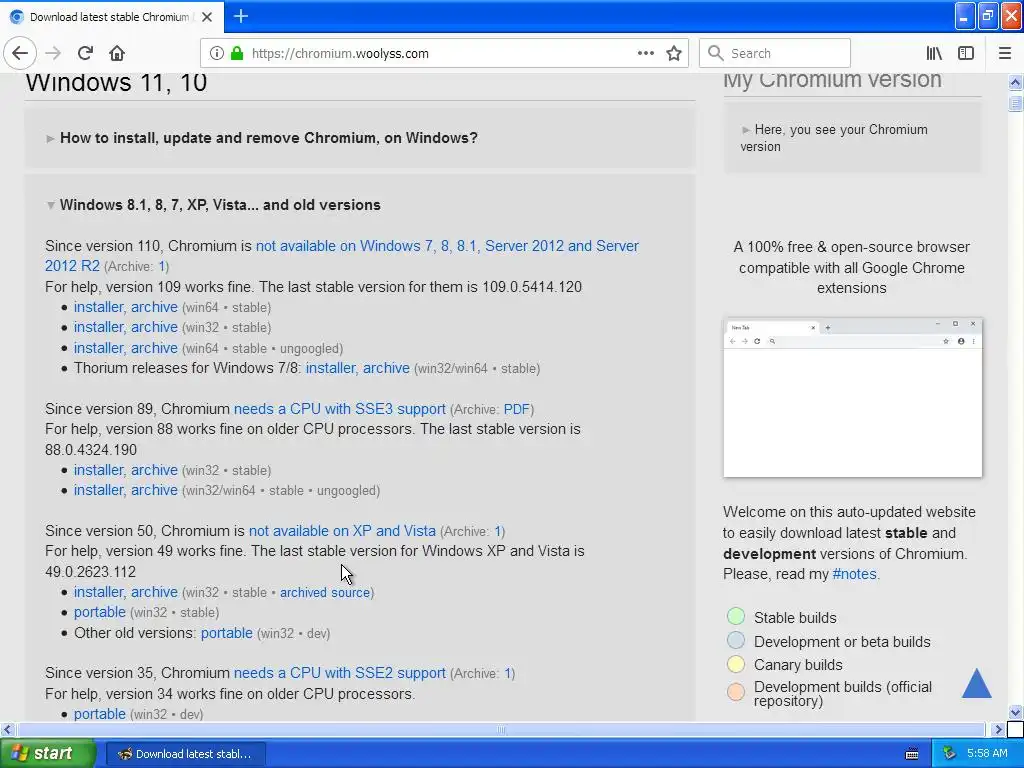Image resolution: width=1024 pixels, height=768 pixels.
Task: Click the vertical scrollbar up arrow
Action: pos(1015,82)
